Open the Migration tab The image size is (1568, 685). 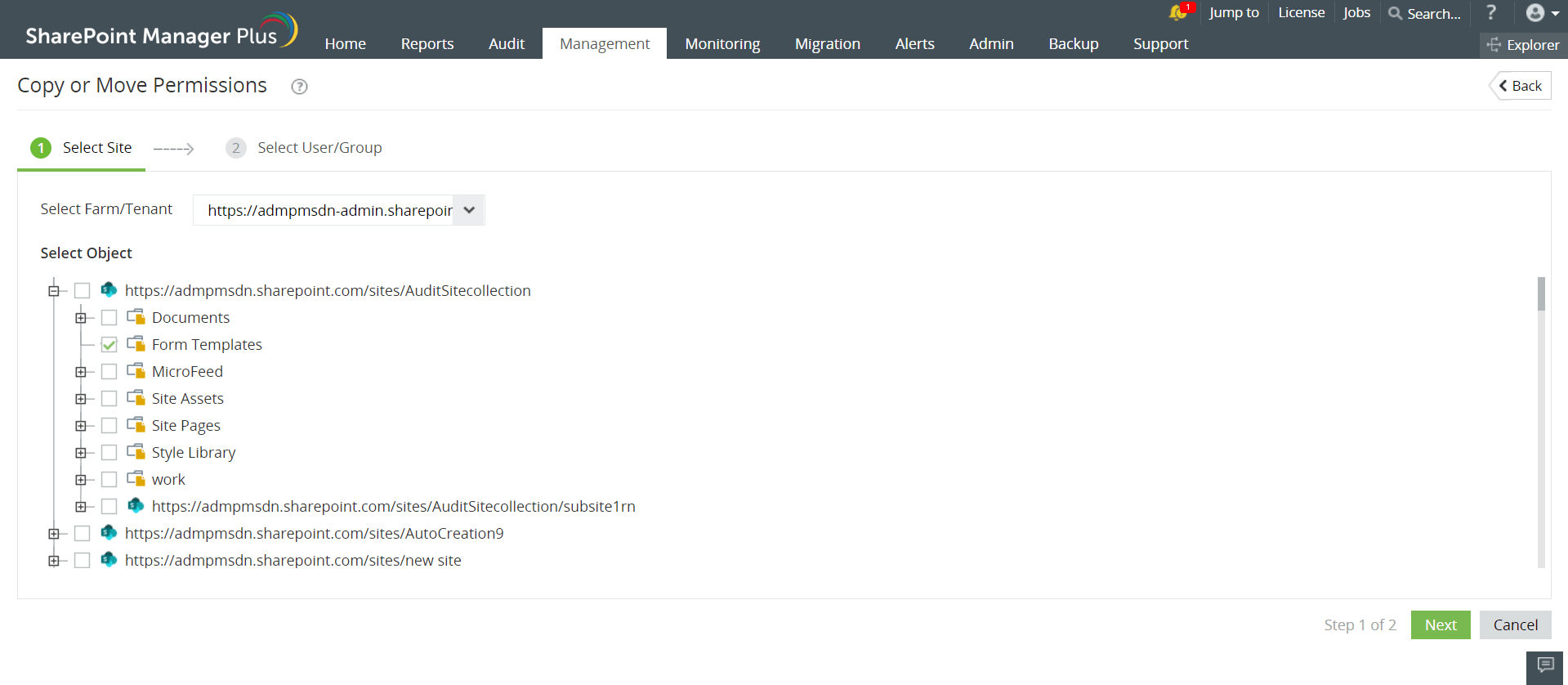828,44
